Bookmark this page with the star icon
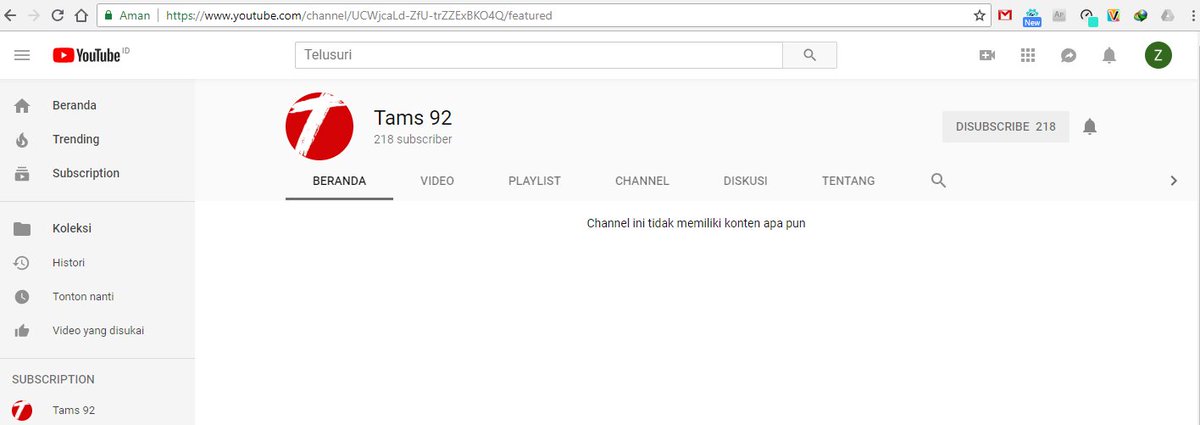 tap(980, 16)
